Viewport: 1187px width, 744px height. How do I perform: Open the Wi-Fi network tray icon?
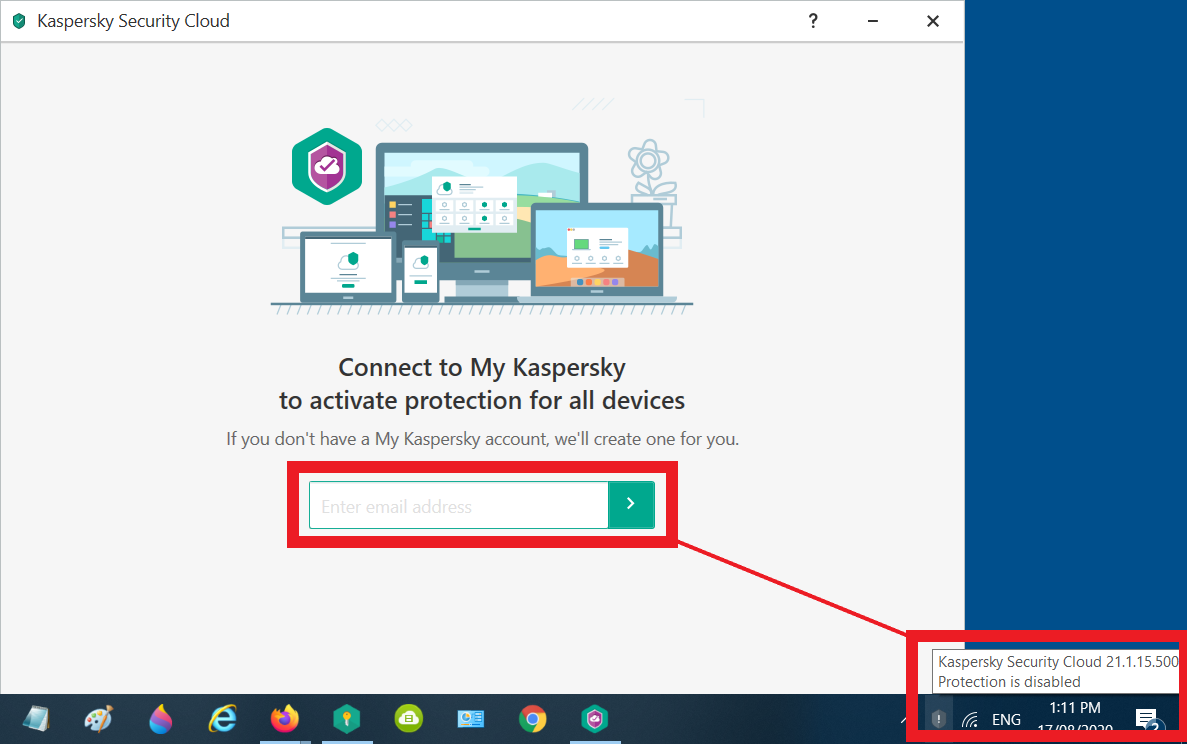(x=970, y=719)
